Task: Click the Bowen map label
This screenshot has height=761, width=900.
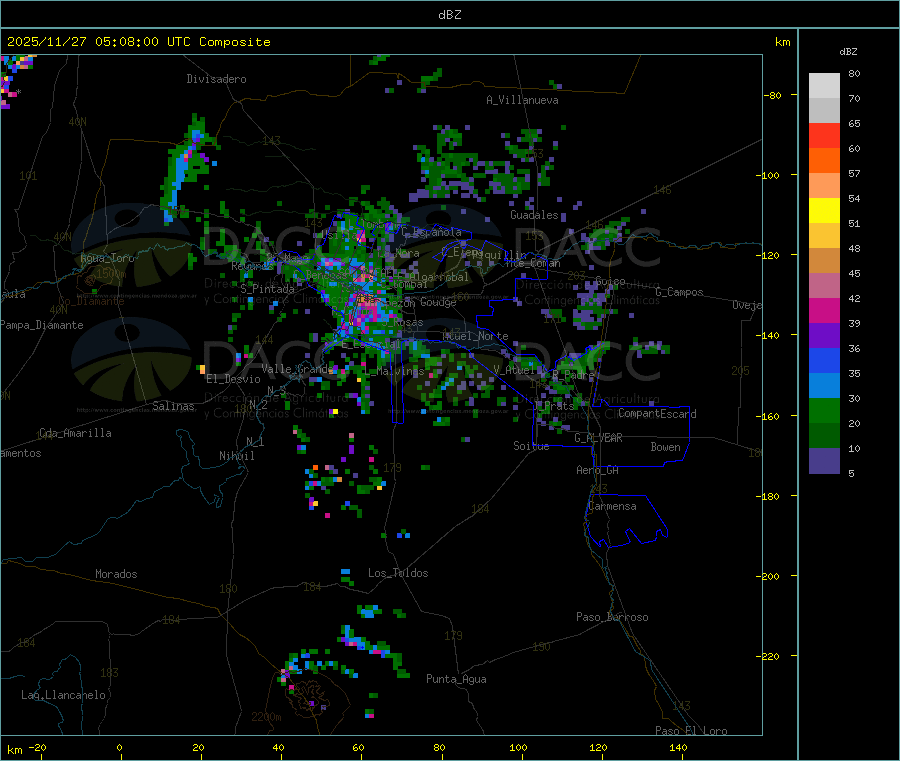Action: (665, 447)
